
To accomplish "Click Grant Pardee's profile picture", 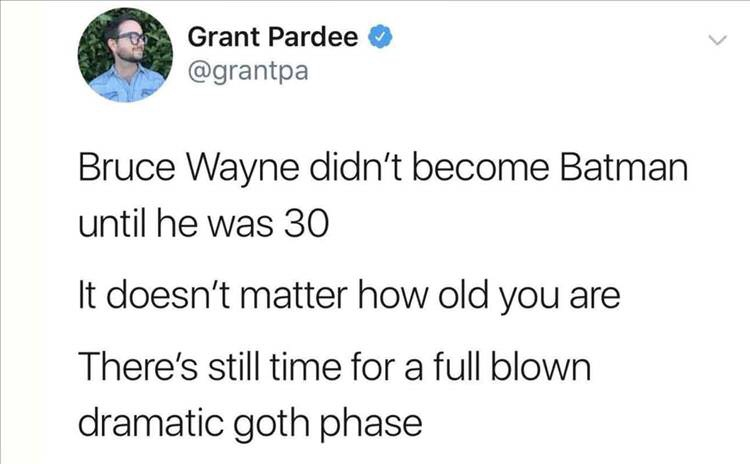I will coord(126,55).
